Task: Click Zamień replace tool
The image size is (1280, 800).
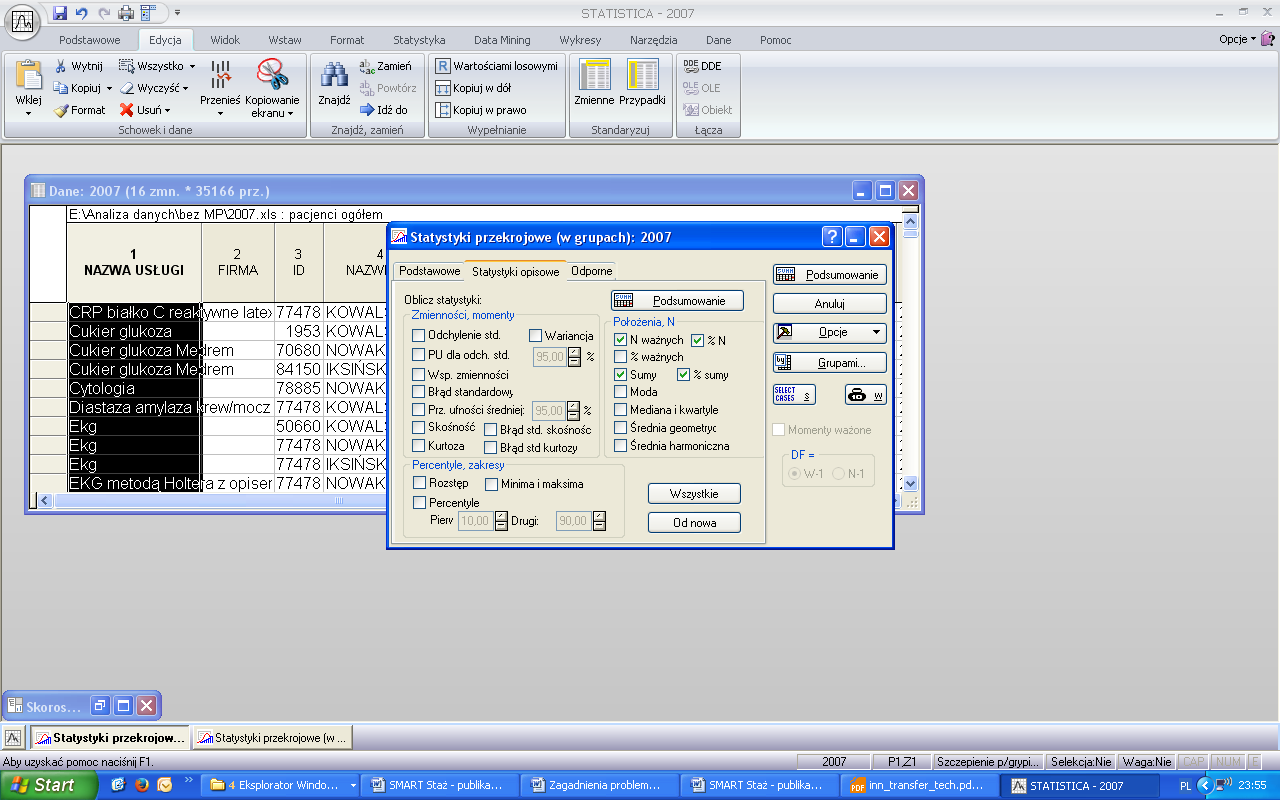Action: pyautogui.click(x=386, y=66)
